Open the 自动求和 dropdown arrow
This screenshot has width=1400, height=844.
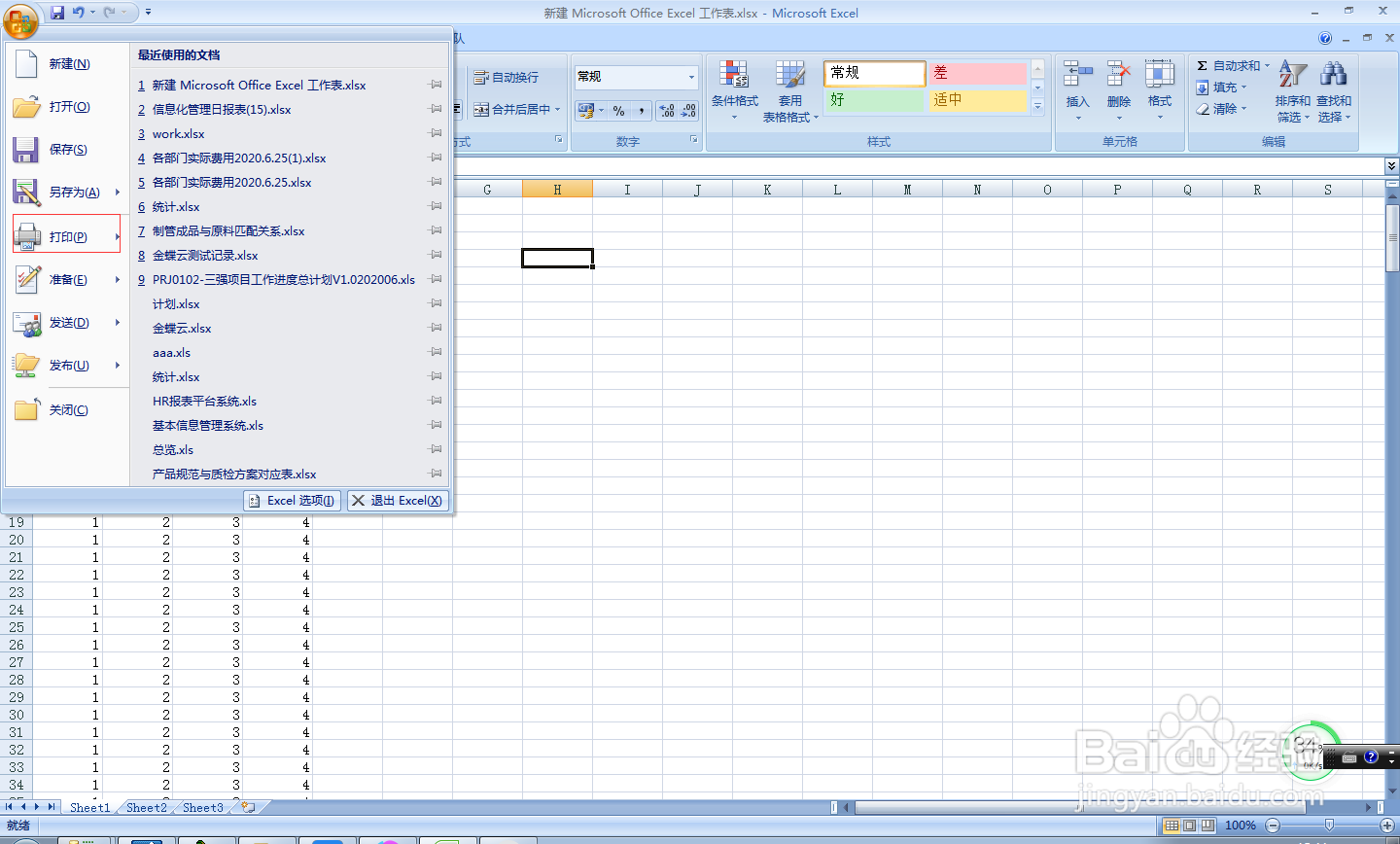pyautogui.click(x=1267, y=66)
